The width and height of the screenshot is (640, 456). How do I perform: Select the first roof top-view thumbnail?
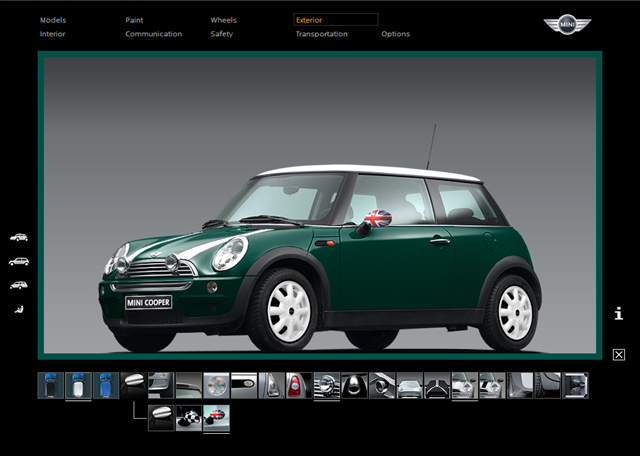(x=51, y=385)
